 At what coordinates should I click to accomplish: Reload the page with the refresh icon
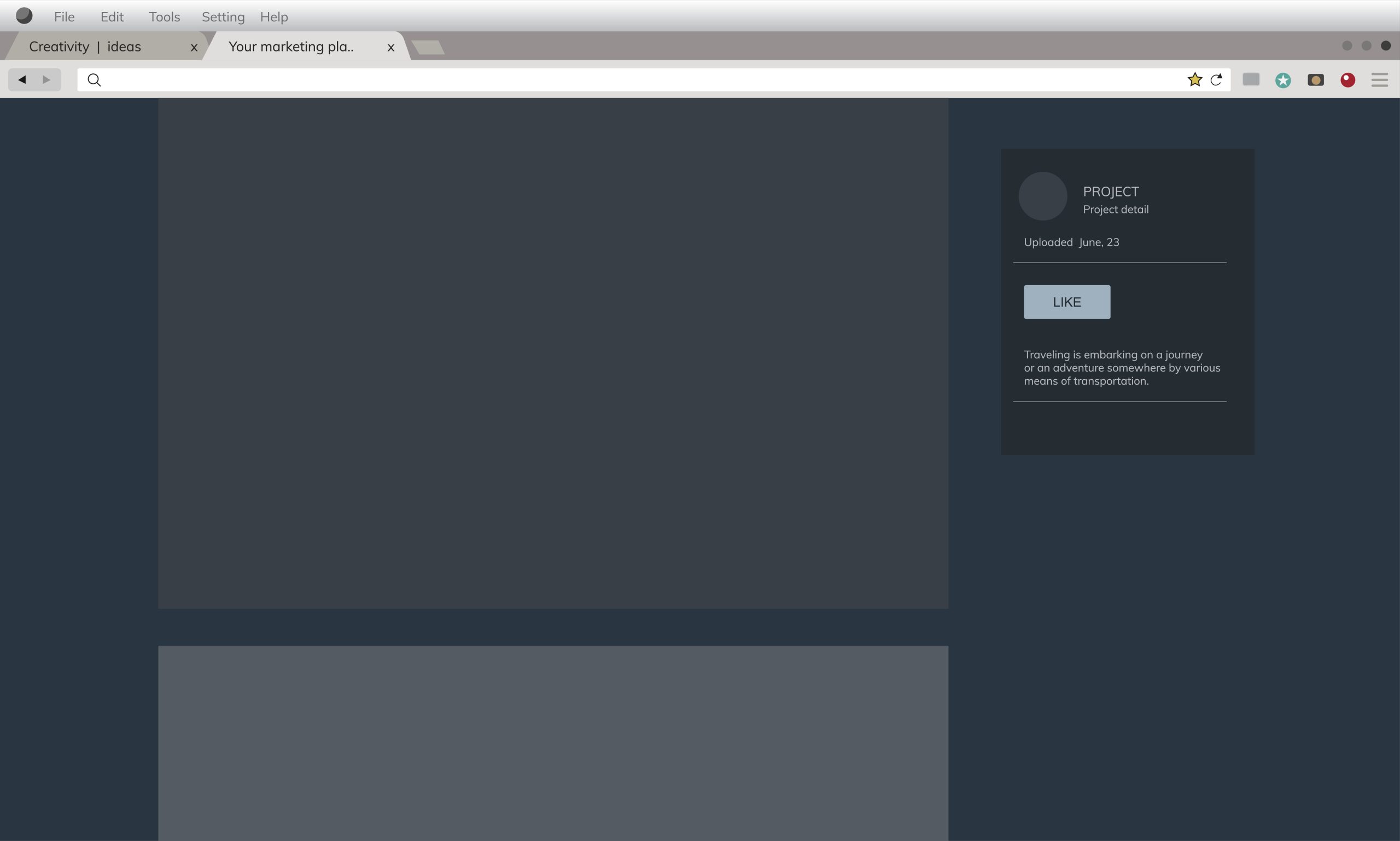click(1216, 80)
